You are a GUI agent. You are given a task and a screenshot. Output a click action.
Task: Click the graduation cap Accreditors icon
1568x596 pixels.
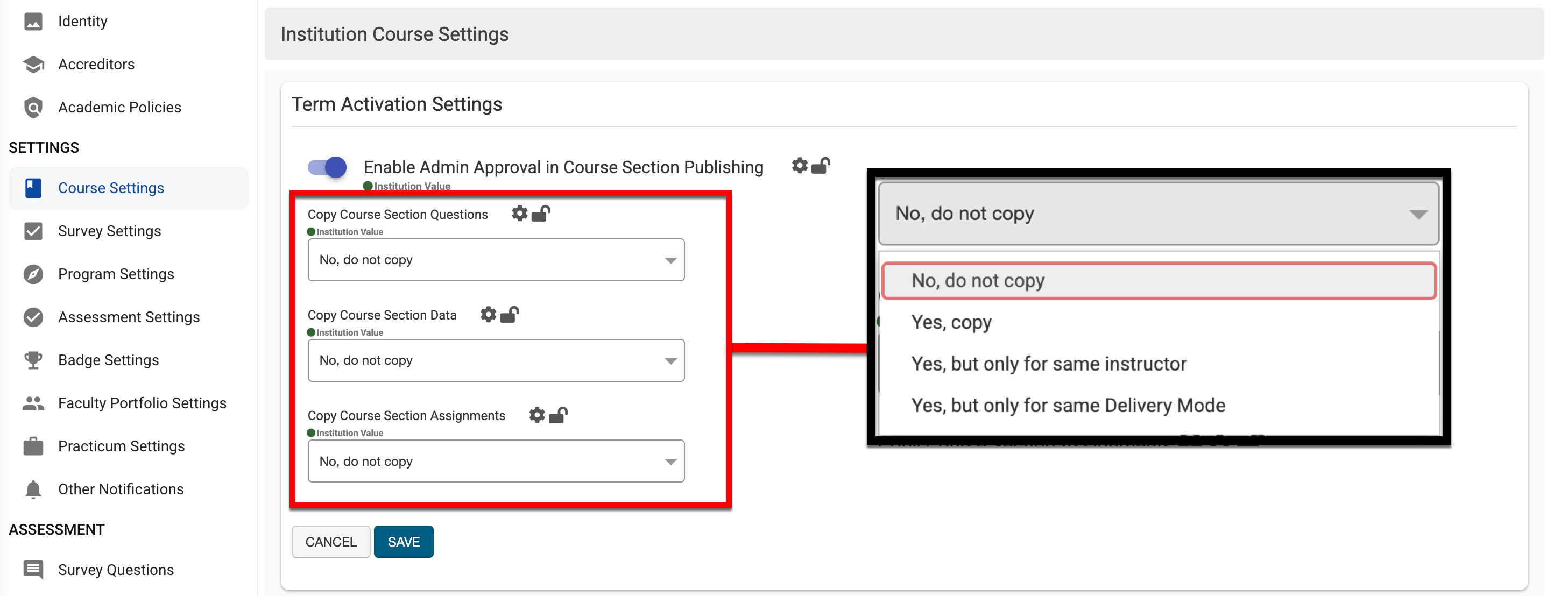tap(33, 64)
